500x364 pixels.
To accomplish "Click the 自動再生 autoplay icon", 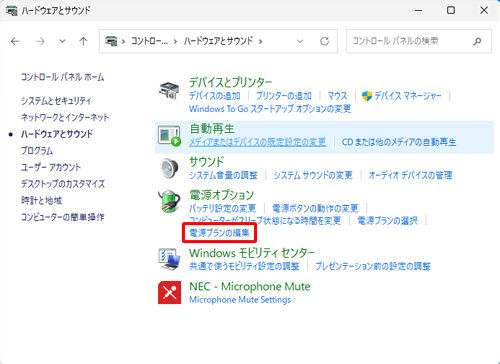I will [169, 136].
